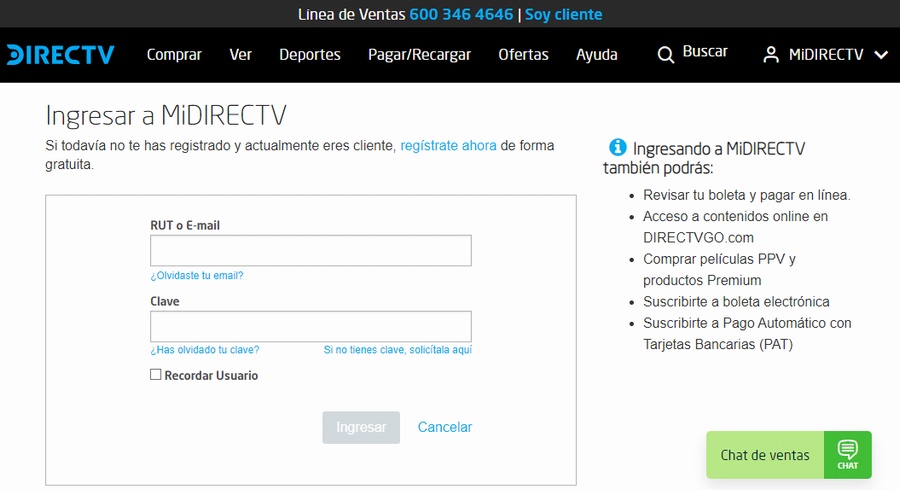Screen dimensions: 900x490
Task: Call sales number 600 346 4646
Action: tap(461, 14)
